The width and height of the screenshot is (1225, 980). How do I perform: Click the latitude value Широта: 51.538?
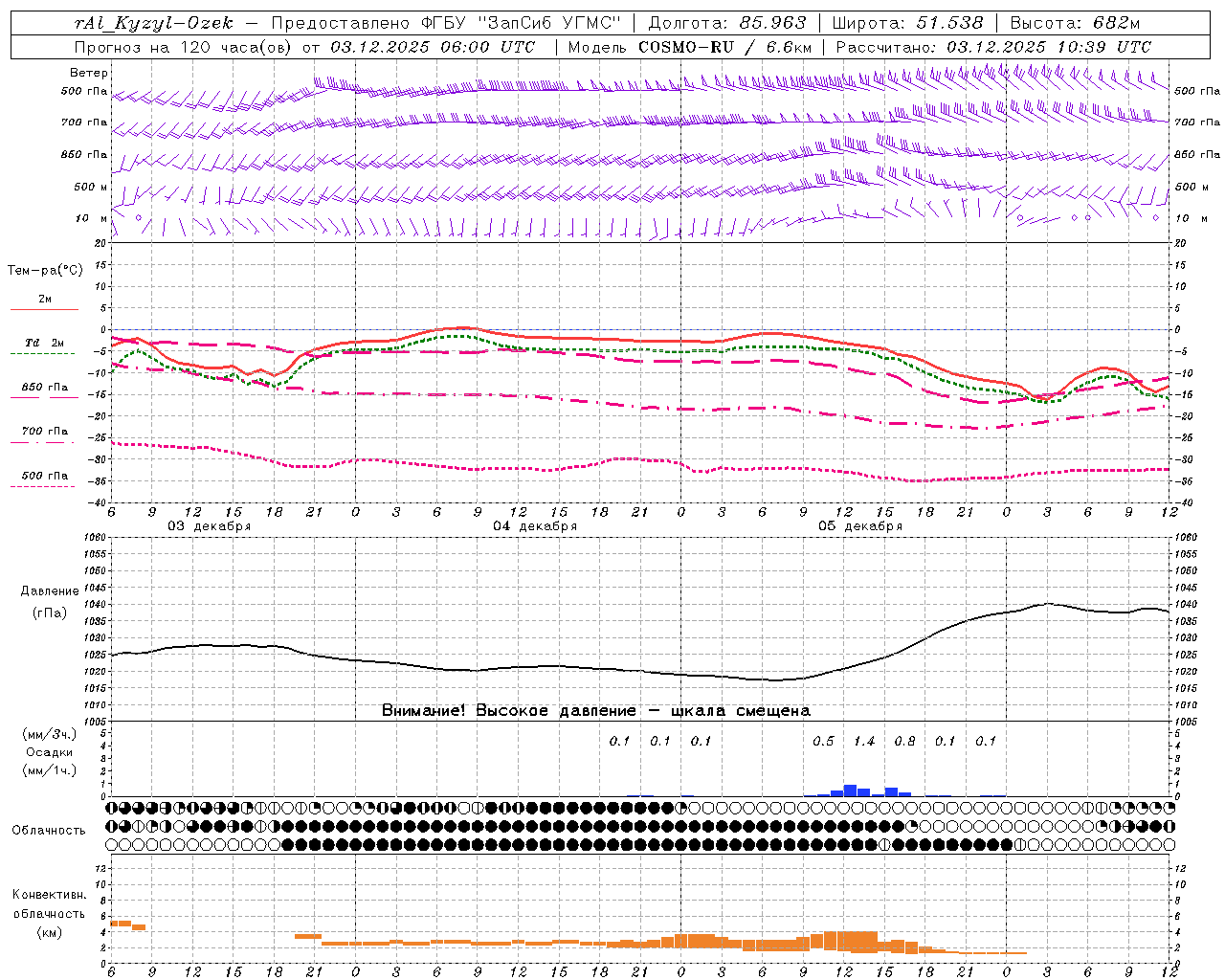click(907, 23)
